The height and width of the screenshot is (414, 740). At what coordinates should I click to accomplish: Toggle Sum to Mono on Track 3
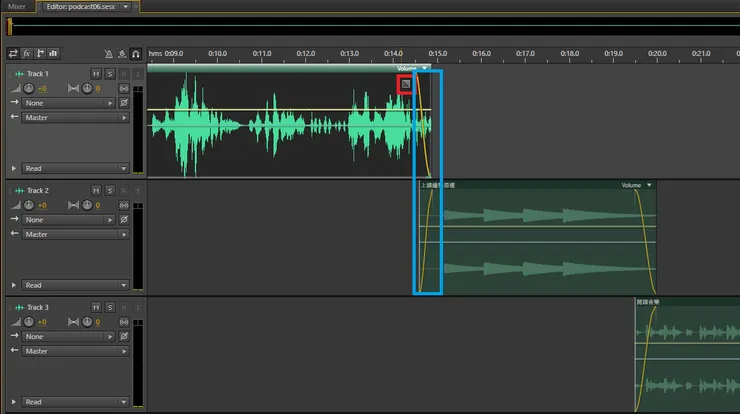124,322
